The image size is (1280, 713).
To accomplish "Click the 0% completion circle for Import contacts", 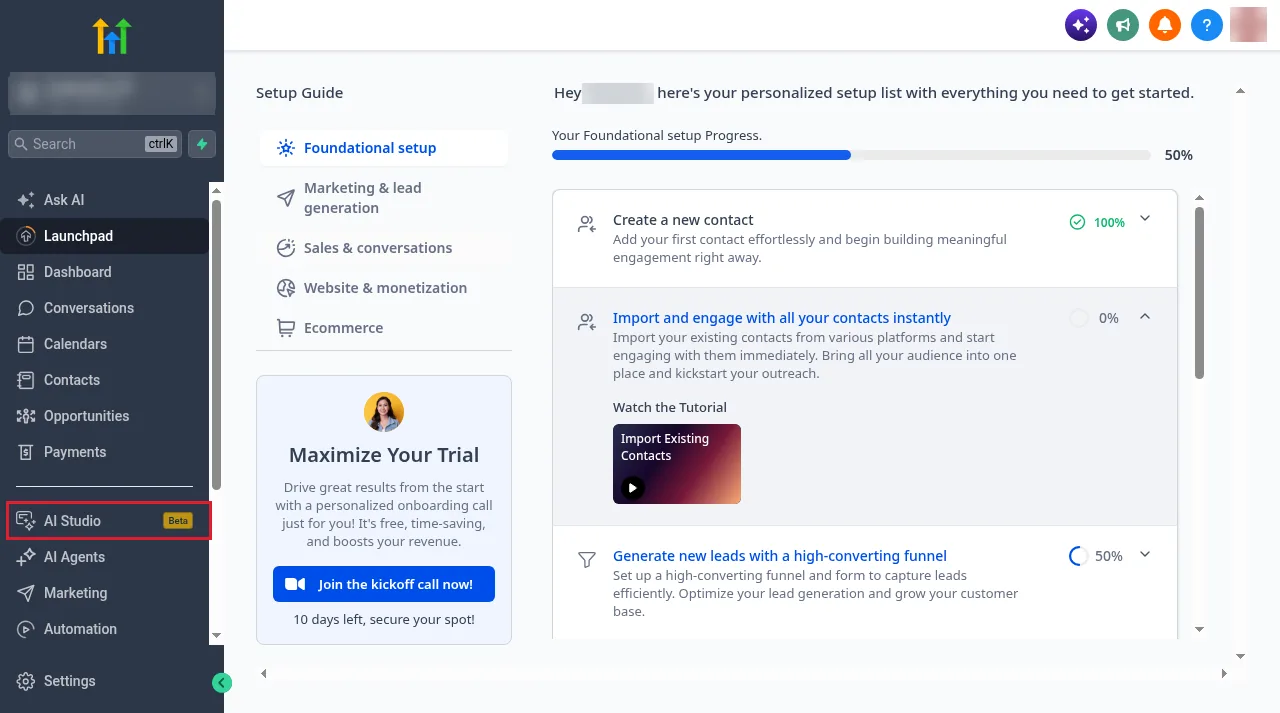I will (x=1078, y=318).
